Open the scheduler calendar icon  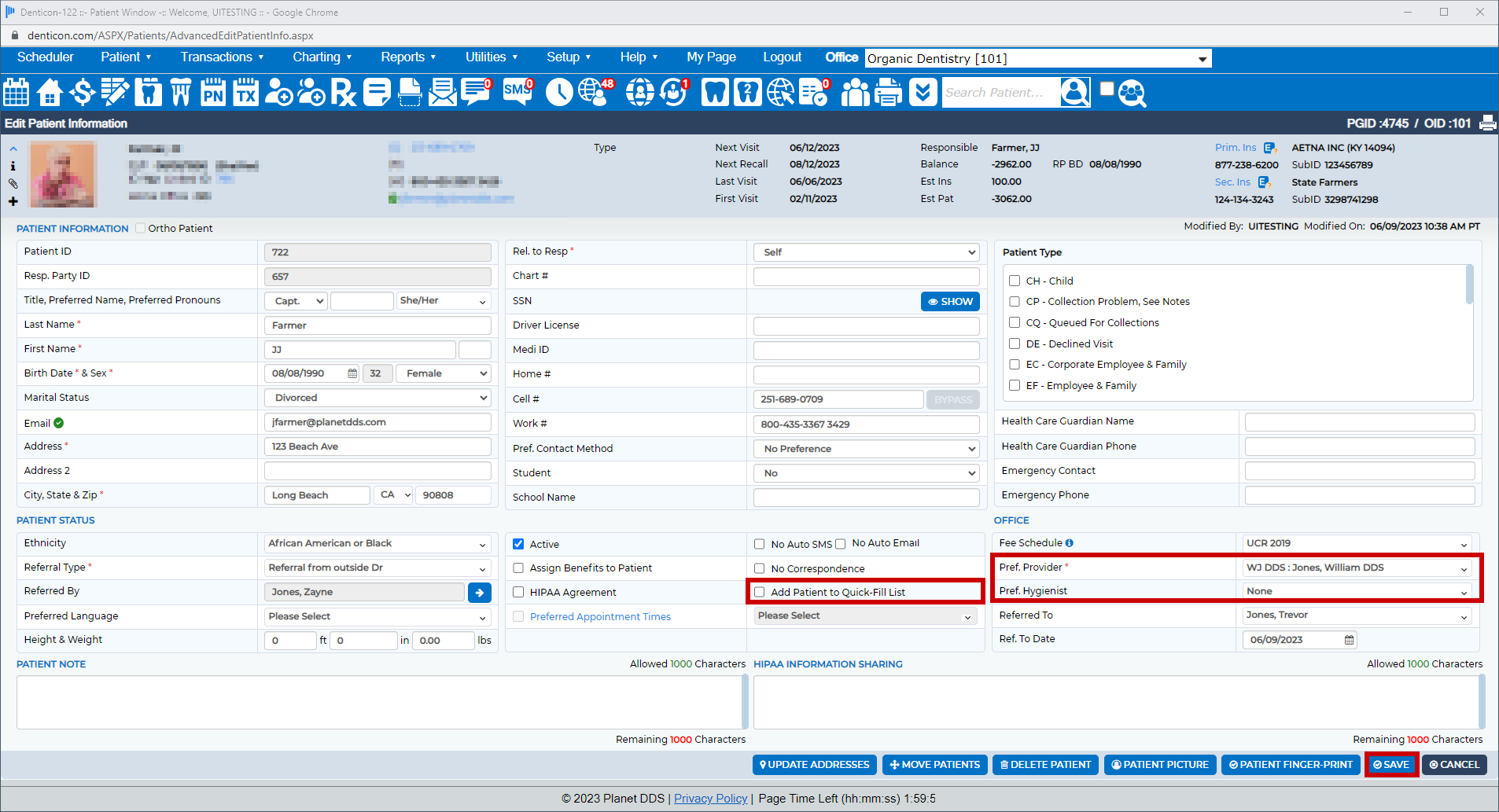pyautogui.click(x=17, y=93)
